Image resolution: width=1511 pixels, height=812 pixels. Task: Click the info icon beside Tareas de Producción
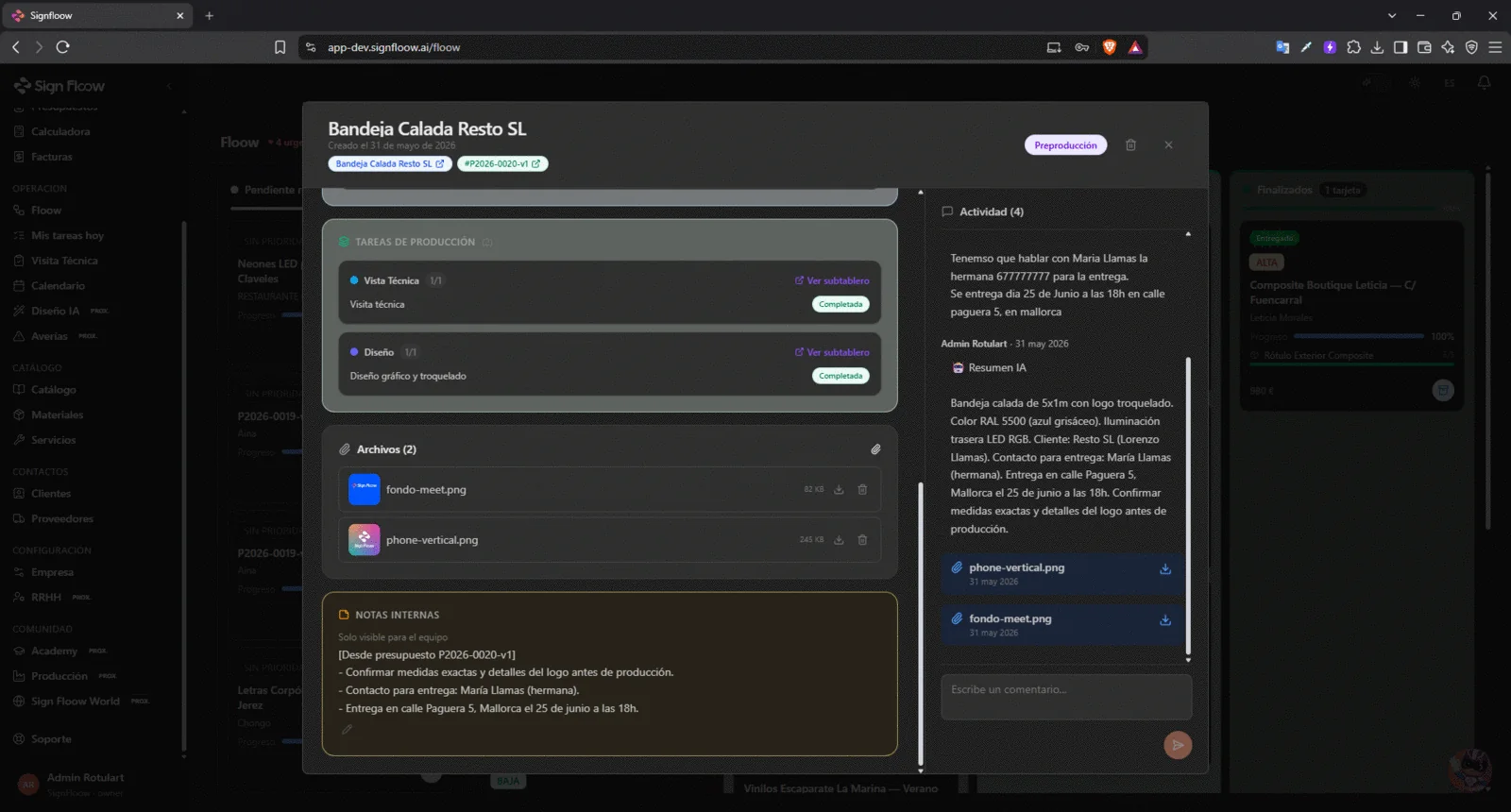tap(487, 243)
